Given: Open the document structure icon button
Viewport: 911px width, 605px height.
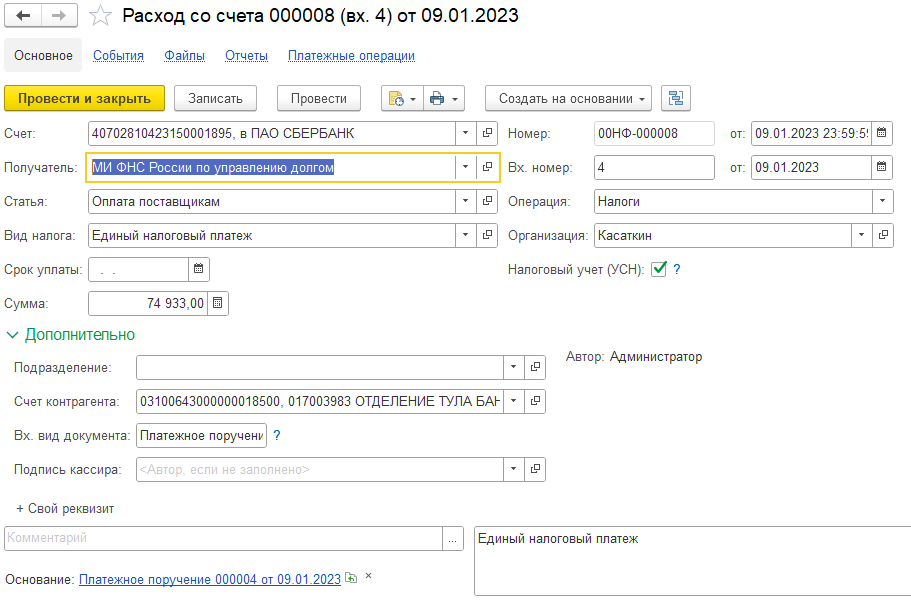Looking at the screenshot, I should click(x=676, y=98).
